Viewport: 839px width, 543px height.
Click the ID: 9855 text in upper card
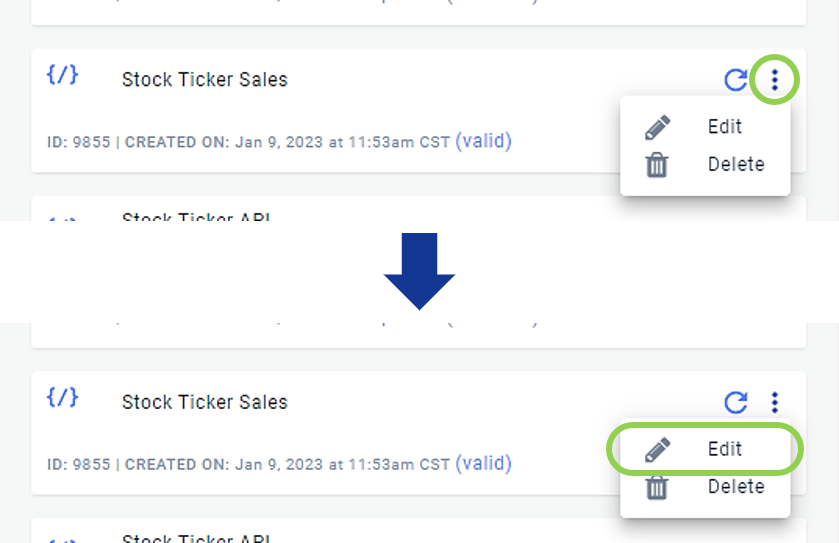79,142
